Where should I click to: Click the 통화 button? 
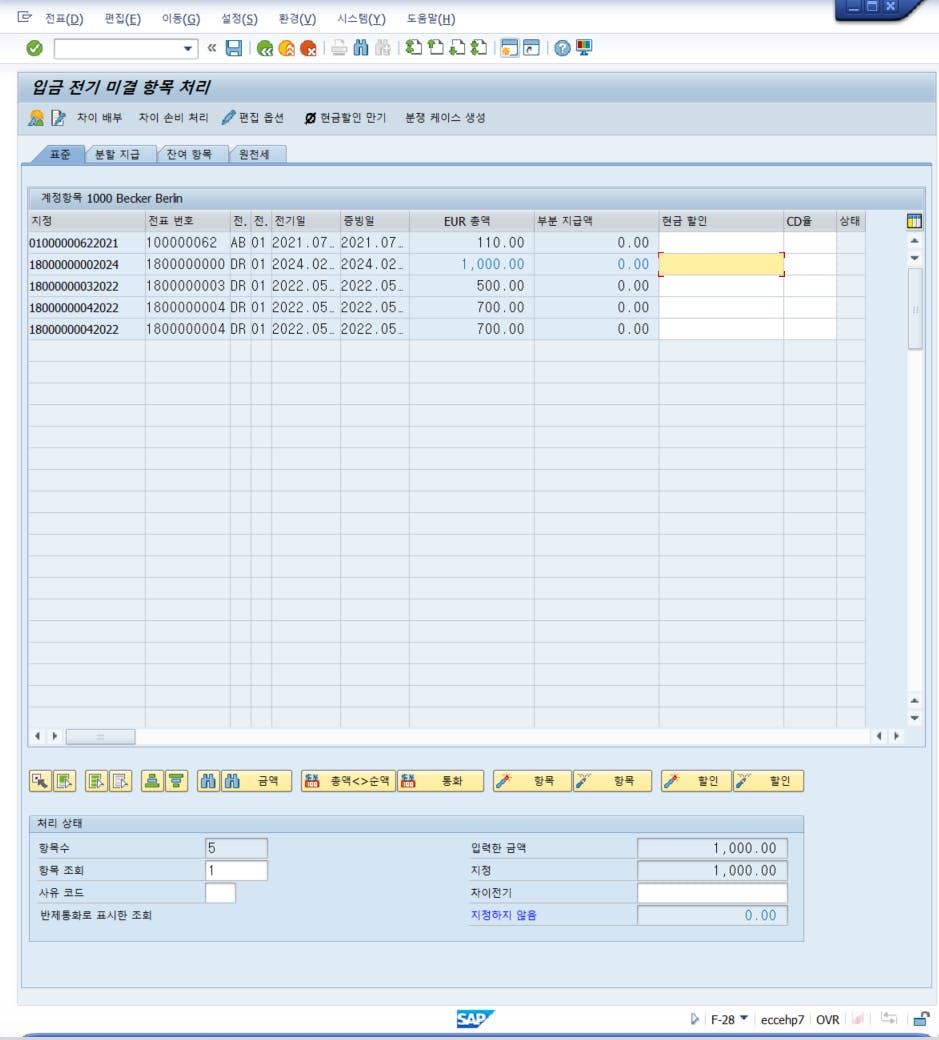[x=440, y=781]
